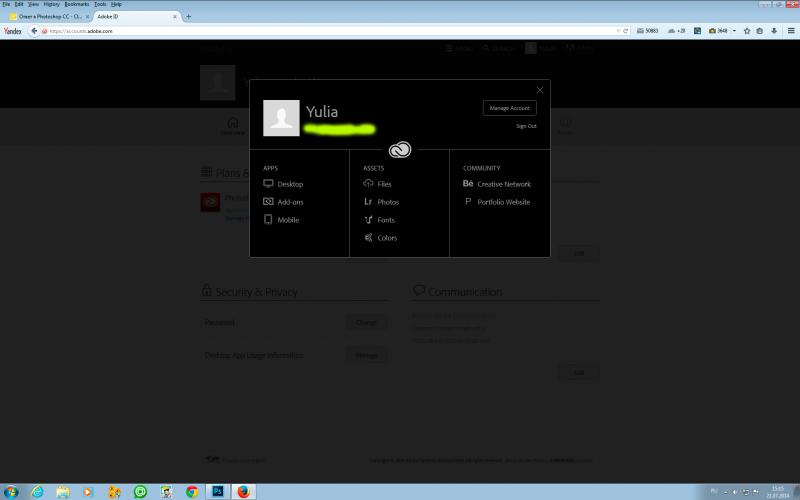Sign Out of the Adobe account
Viewport: 800px width, 500px height.
click(x=526, y=126)
